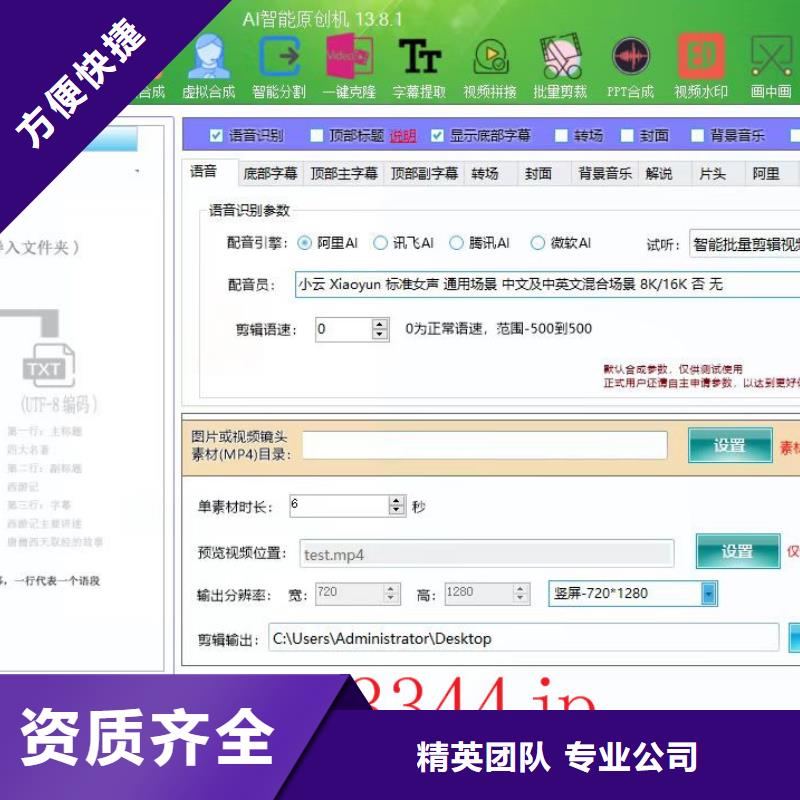The image size is (800, 800).
Task: Enable the 封面 checkbox
Action: 627,135
